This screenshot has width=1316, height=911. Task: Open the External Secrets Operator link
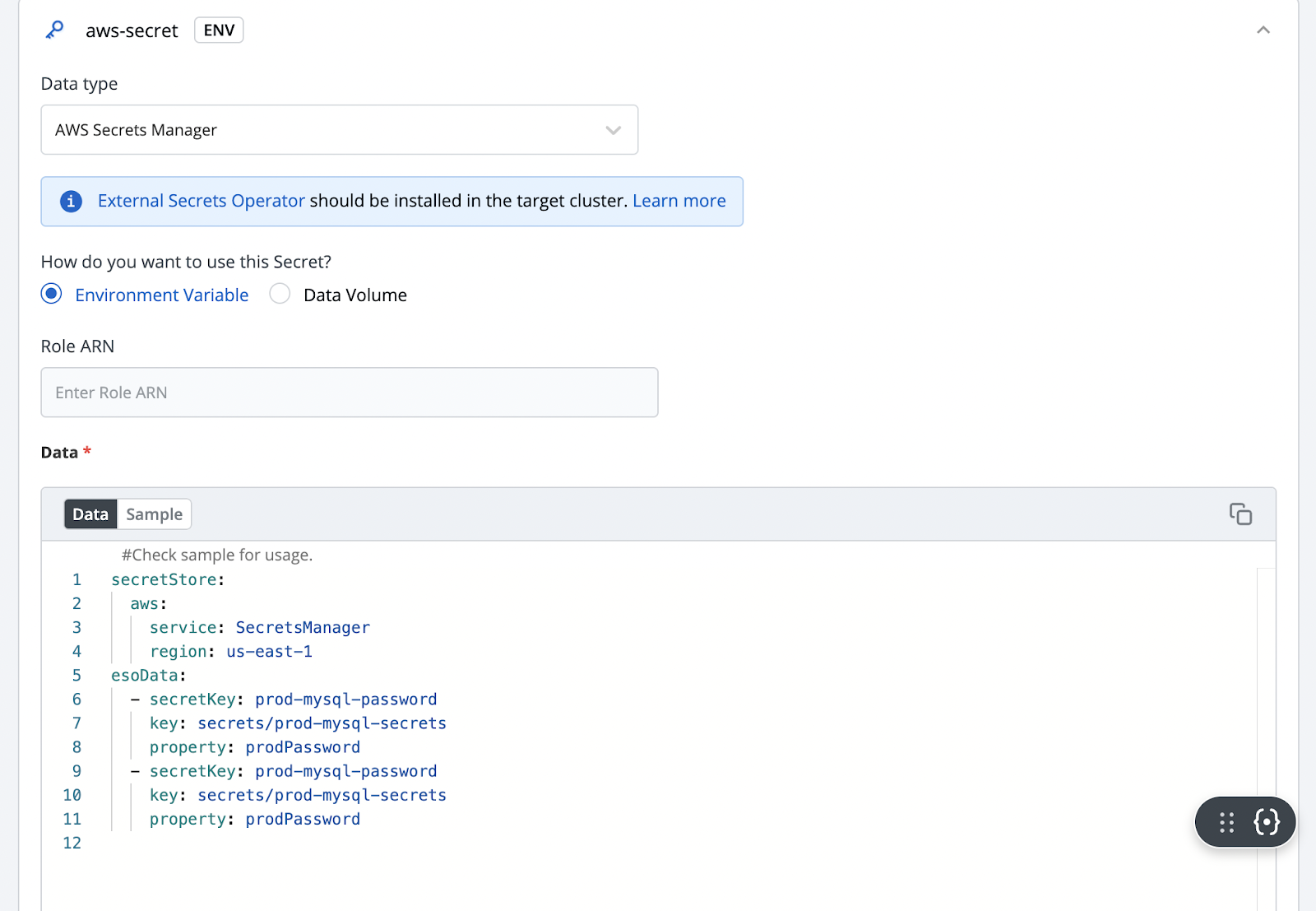[x=202, y=201]
